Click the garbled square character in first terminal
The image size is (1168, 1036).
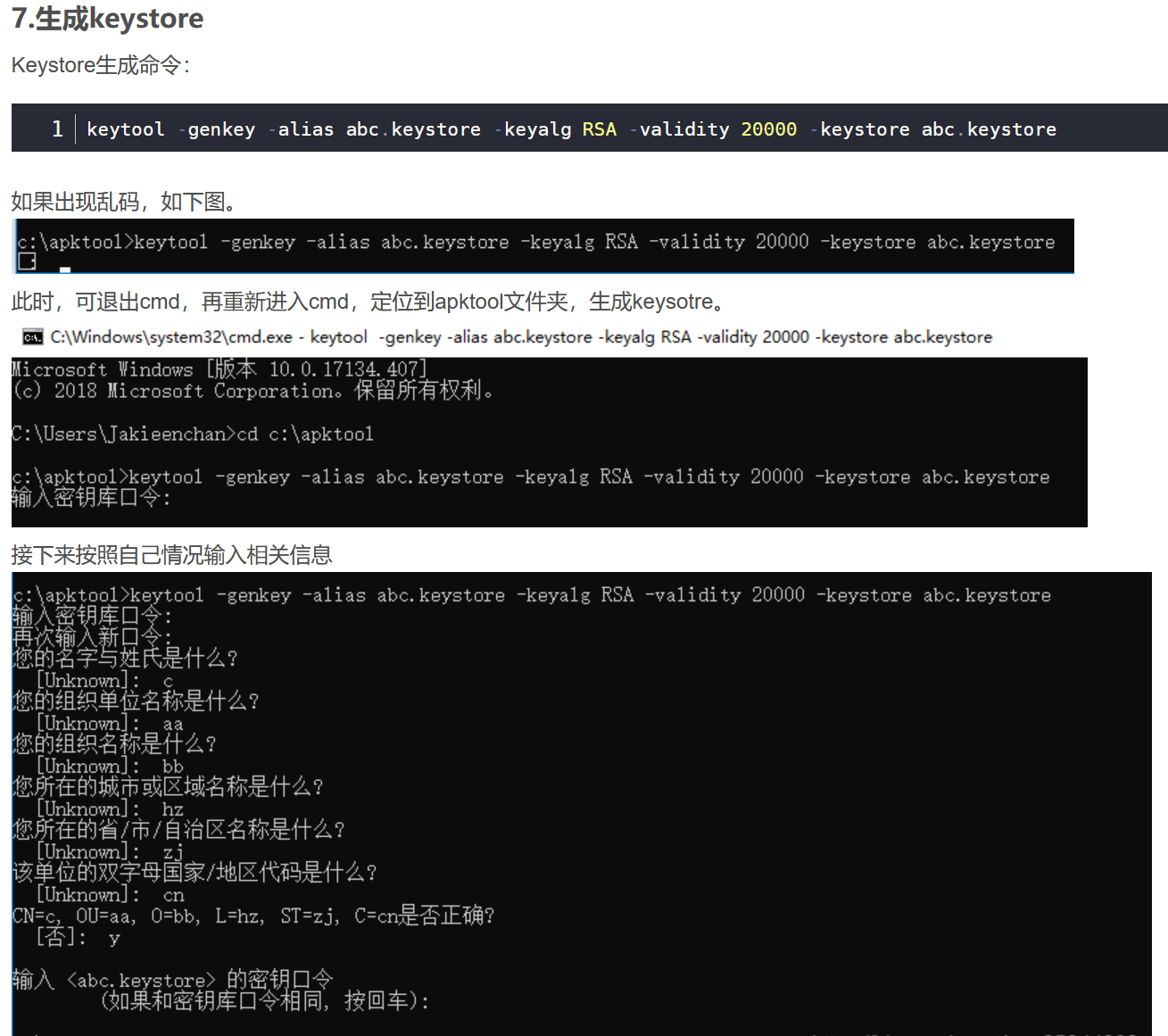(x=27, y=261)
